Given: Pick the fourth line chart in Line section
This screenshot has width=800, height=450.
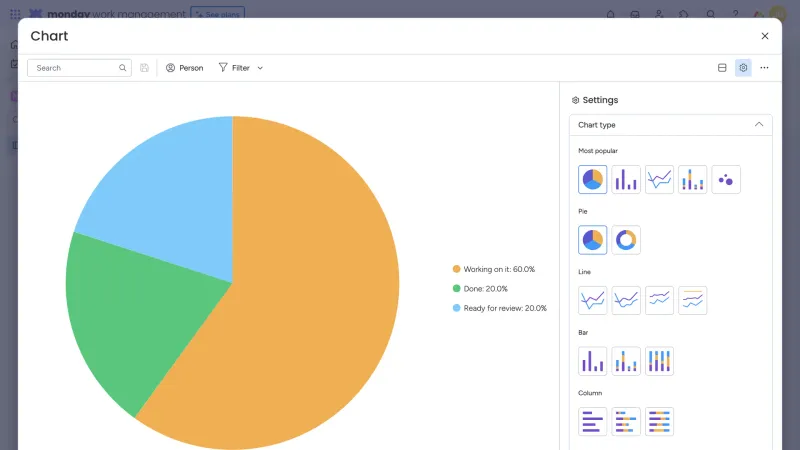Looking at the screenshot, I should (692, 301).
